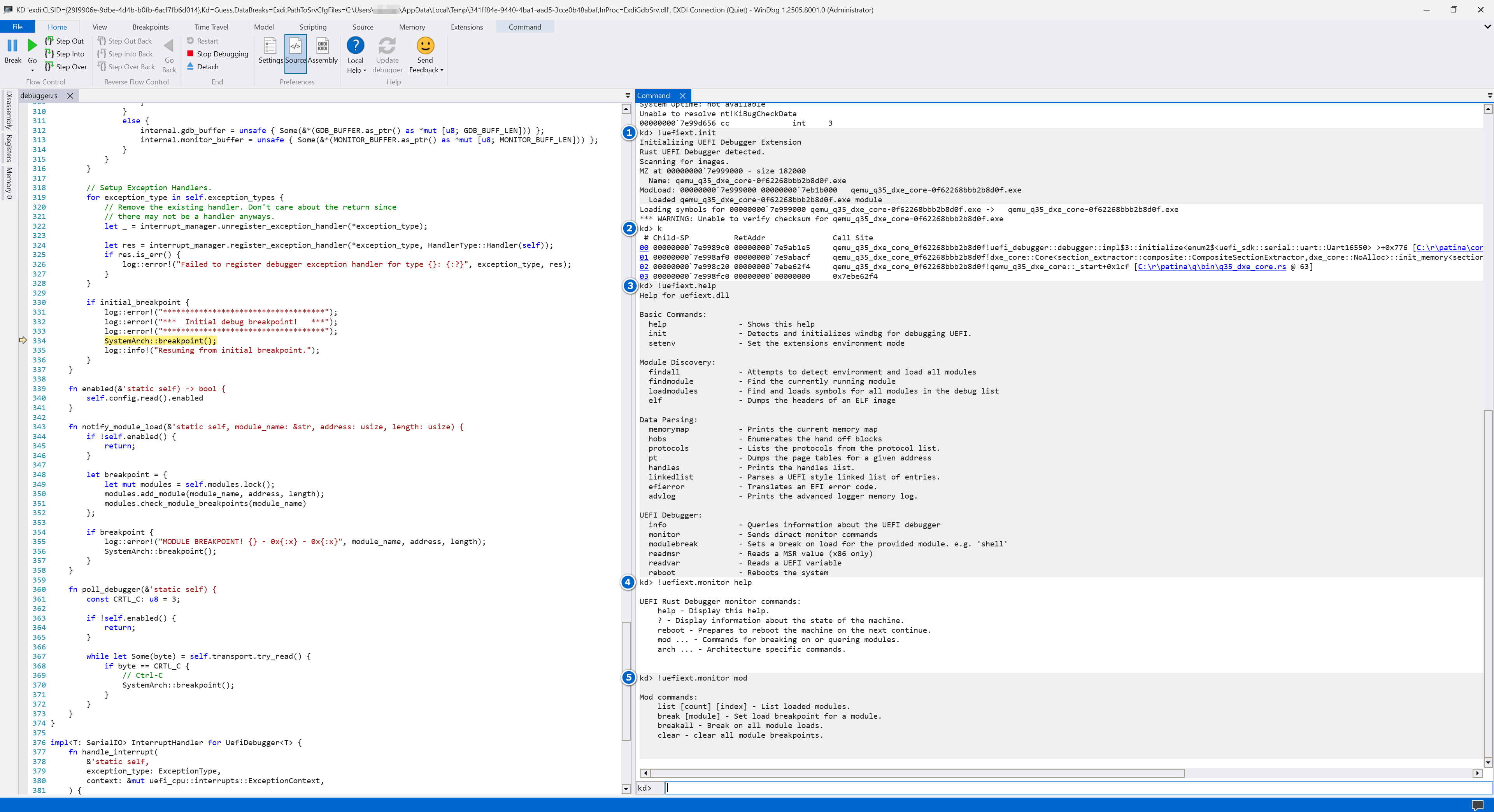Screen dimensions: 1494x812
Task: Switch to the View ribbon tab
Action: (100, 27)
